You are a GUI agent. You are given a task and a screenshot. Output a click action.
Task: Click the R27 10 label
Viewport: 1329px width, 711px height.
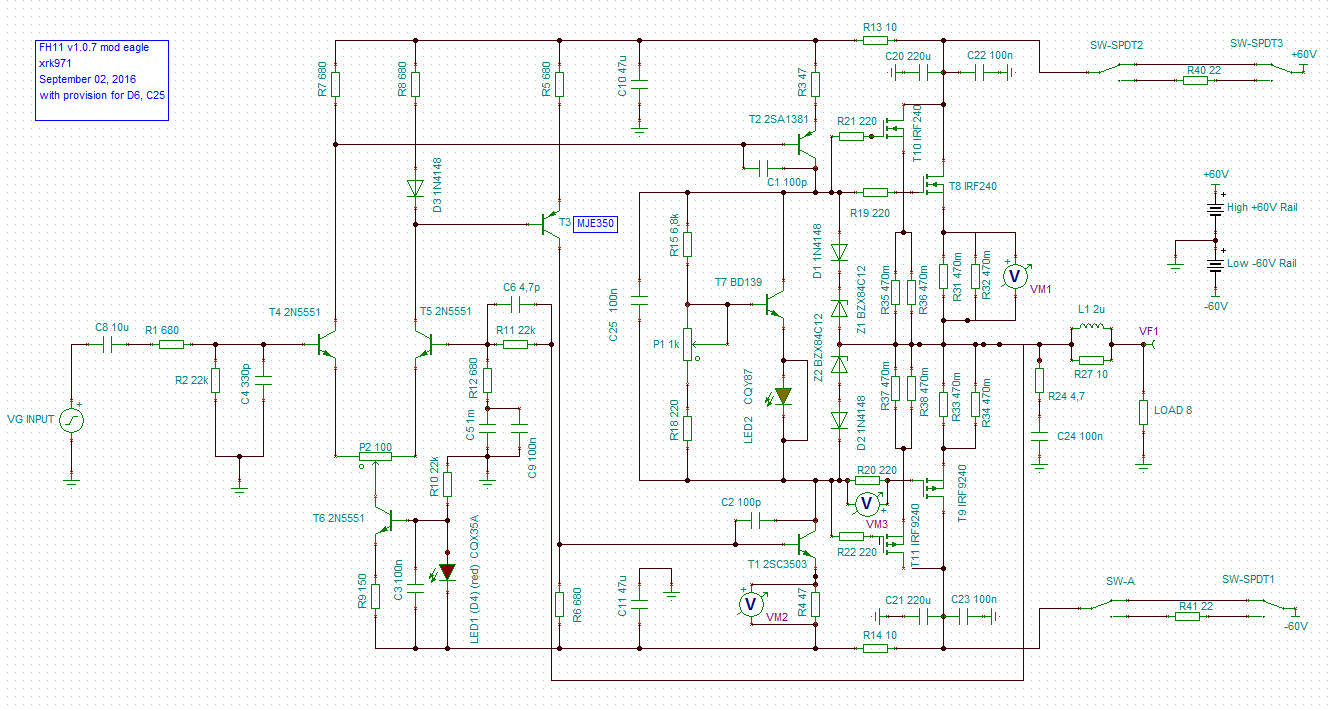(1089, 374)
